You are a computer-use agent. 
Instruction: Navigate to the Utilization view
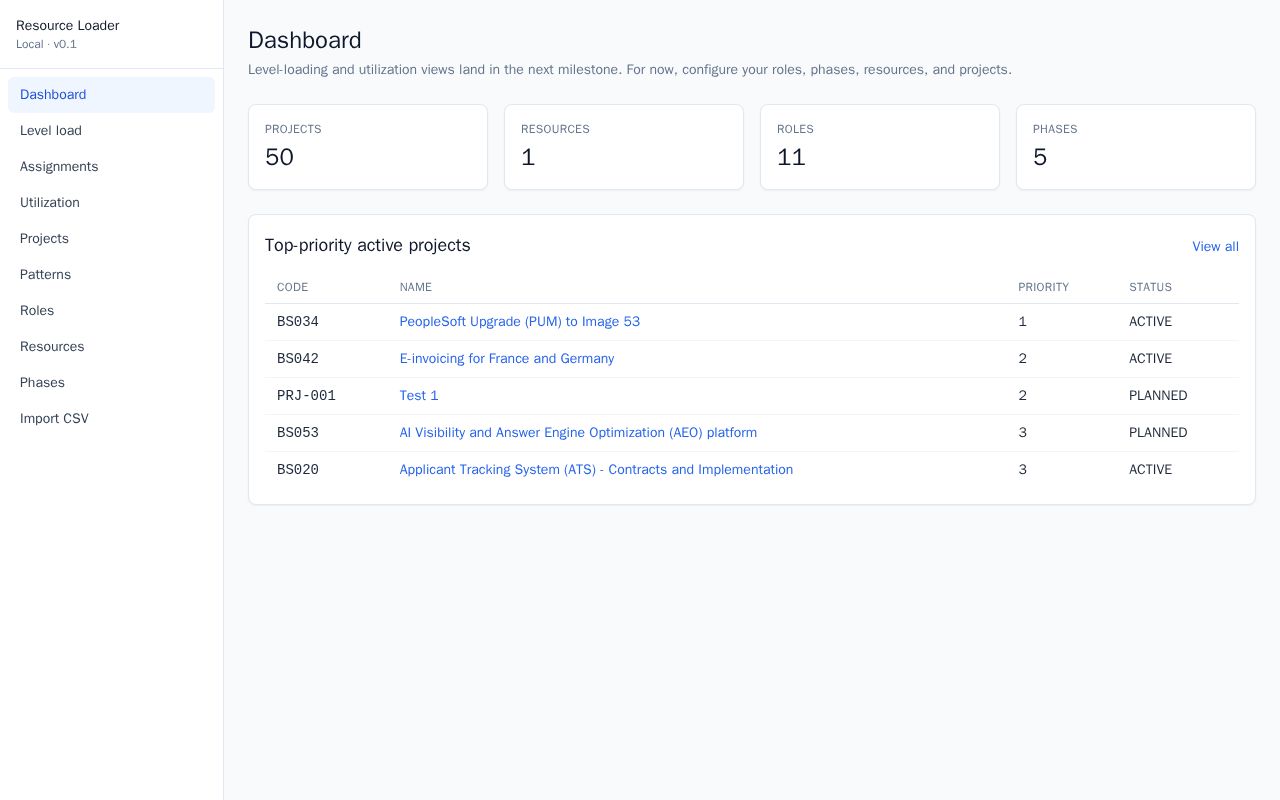pyautogui.click(x=111, y=203)
